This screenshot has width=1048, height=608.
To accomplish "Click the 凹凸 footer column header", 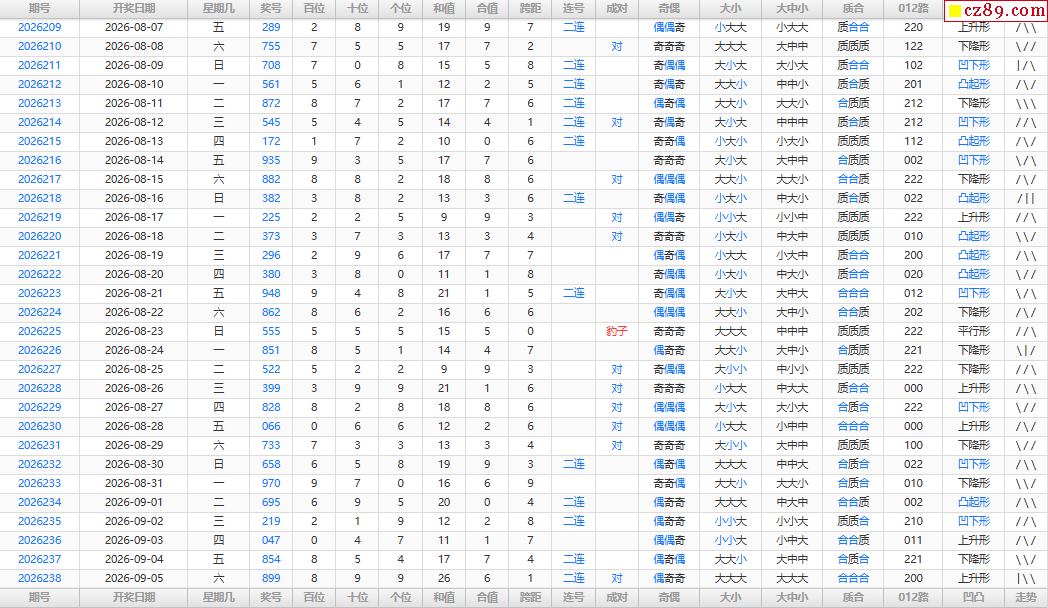I will coord(974,598).
